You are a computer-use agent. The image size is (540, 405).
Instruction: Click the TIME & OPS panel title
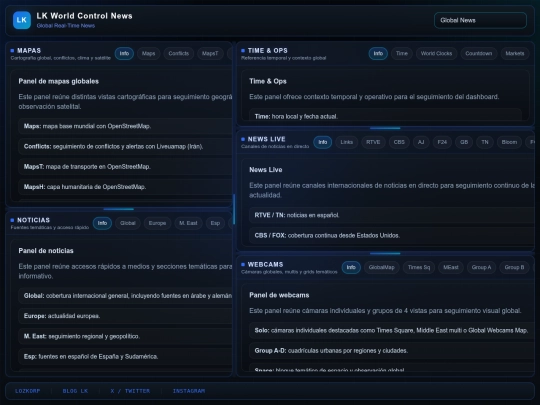pyautogui.click(x=268, y=51)
